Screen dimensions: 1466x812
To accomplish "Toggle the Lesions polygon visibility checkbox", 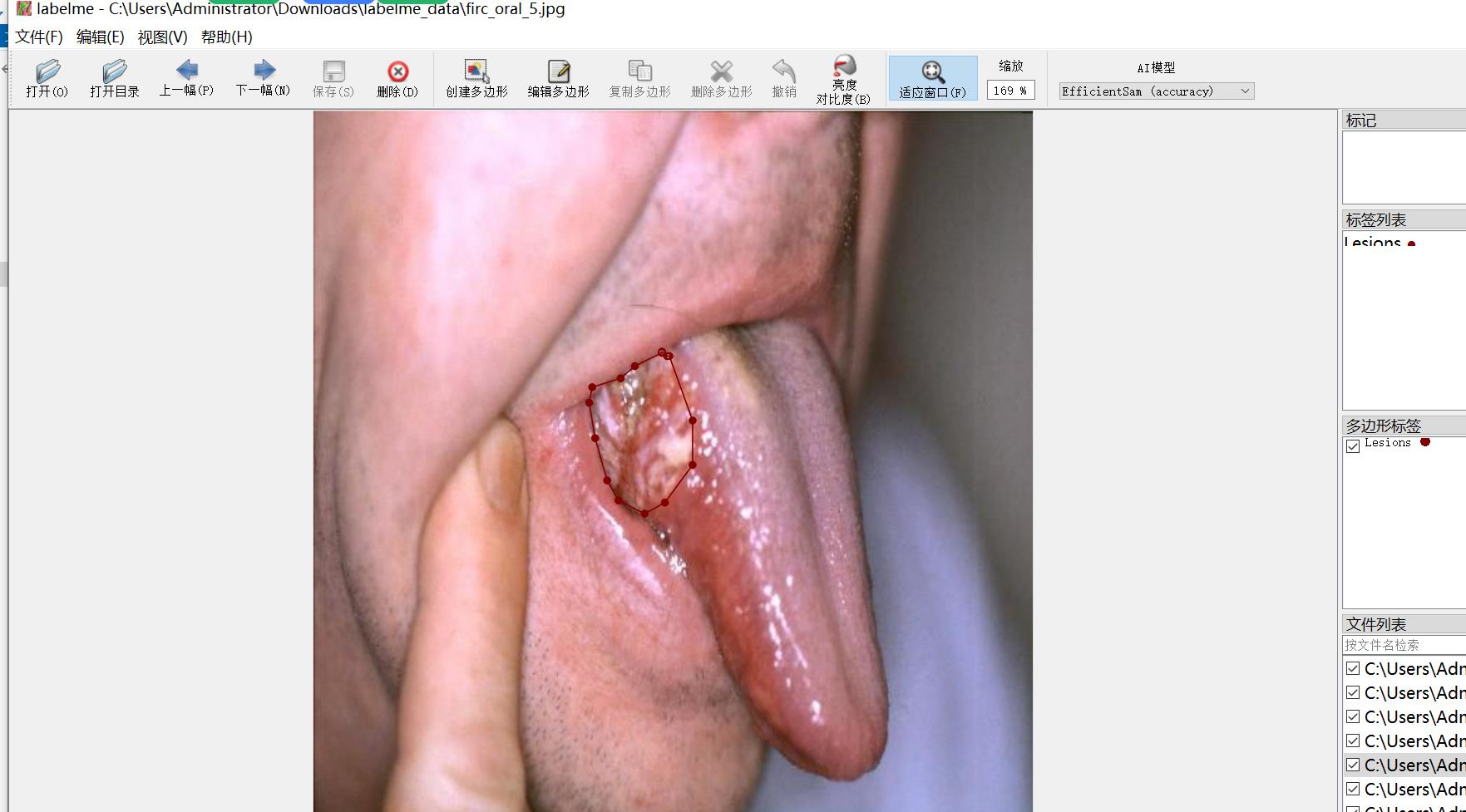I will tap(1353, 445).
